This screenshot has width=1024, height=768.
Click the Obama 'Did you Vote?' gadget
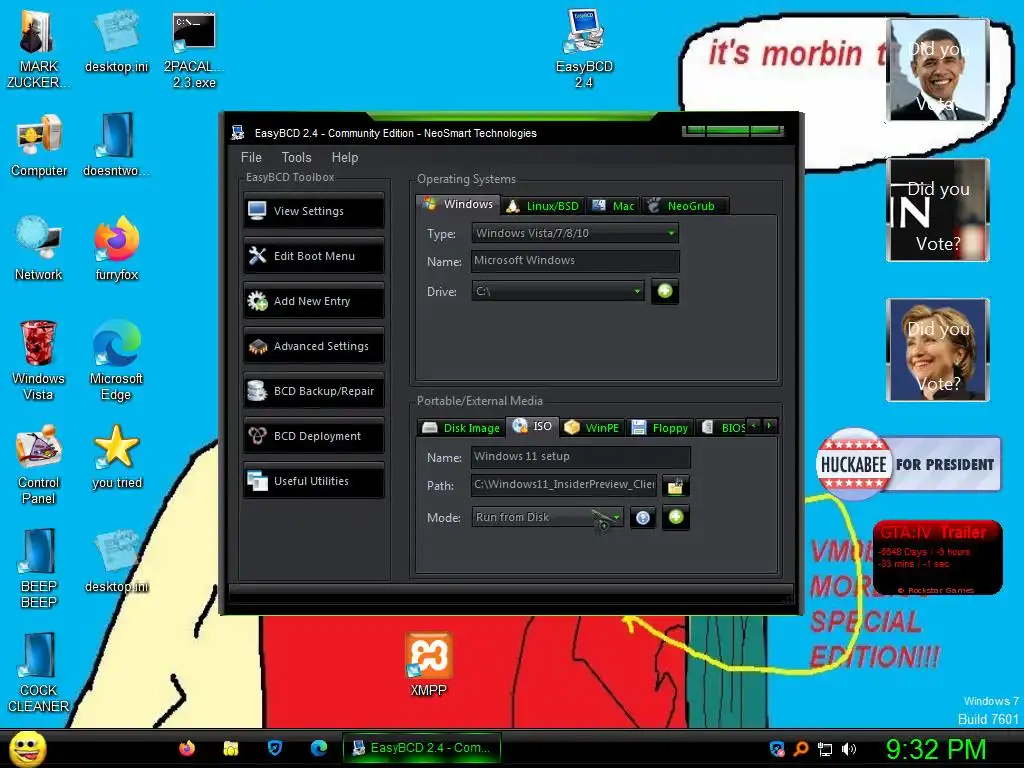click(938, 70)
